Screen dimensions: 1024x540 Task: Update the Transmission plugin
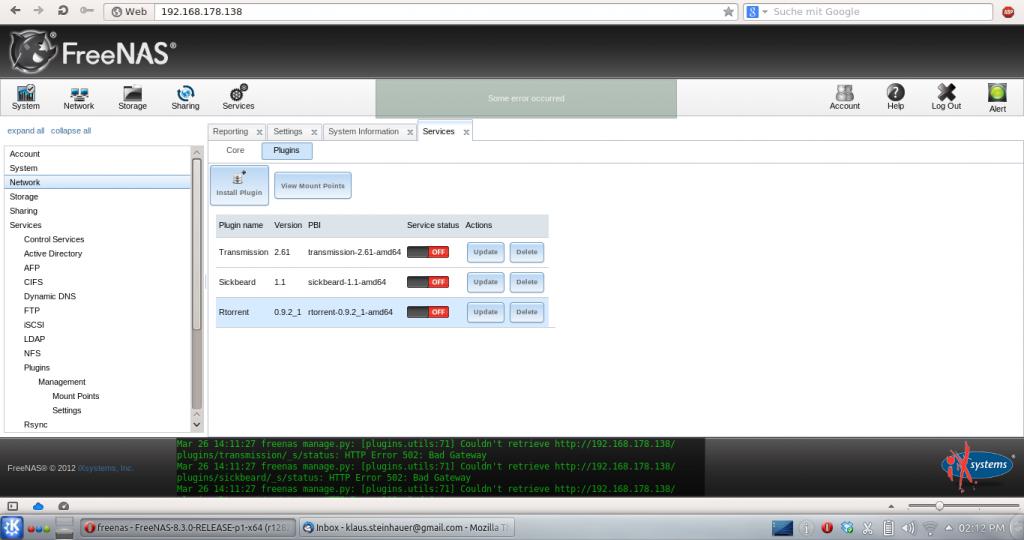coord(485,252)
